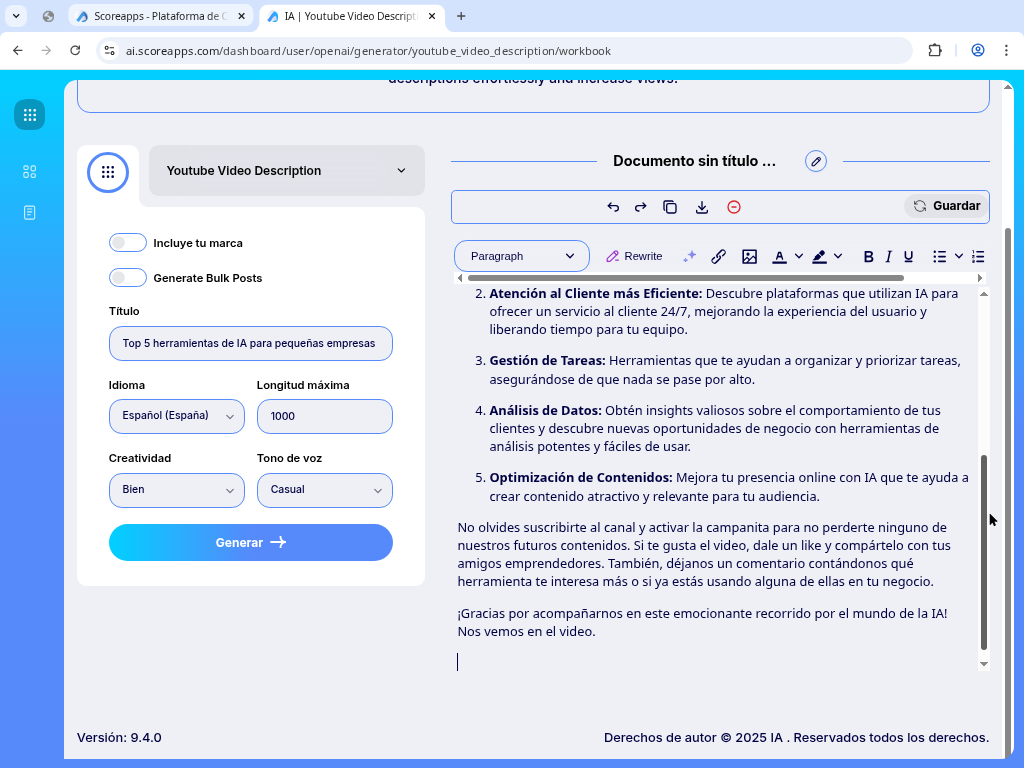Toggle underline formatting

(x=908, y=256)
